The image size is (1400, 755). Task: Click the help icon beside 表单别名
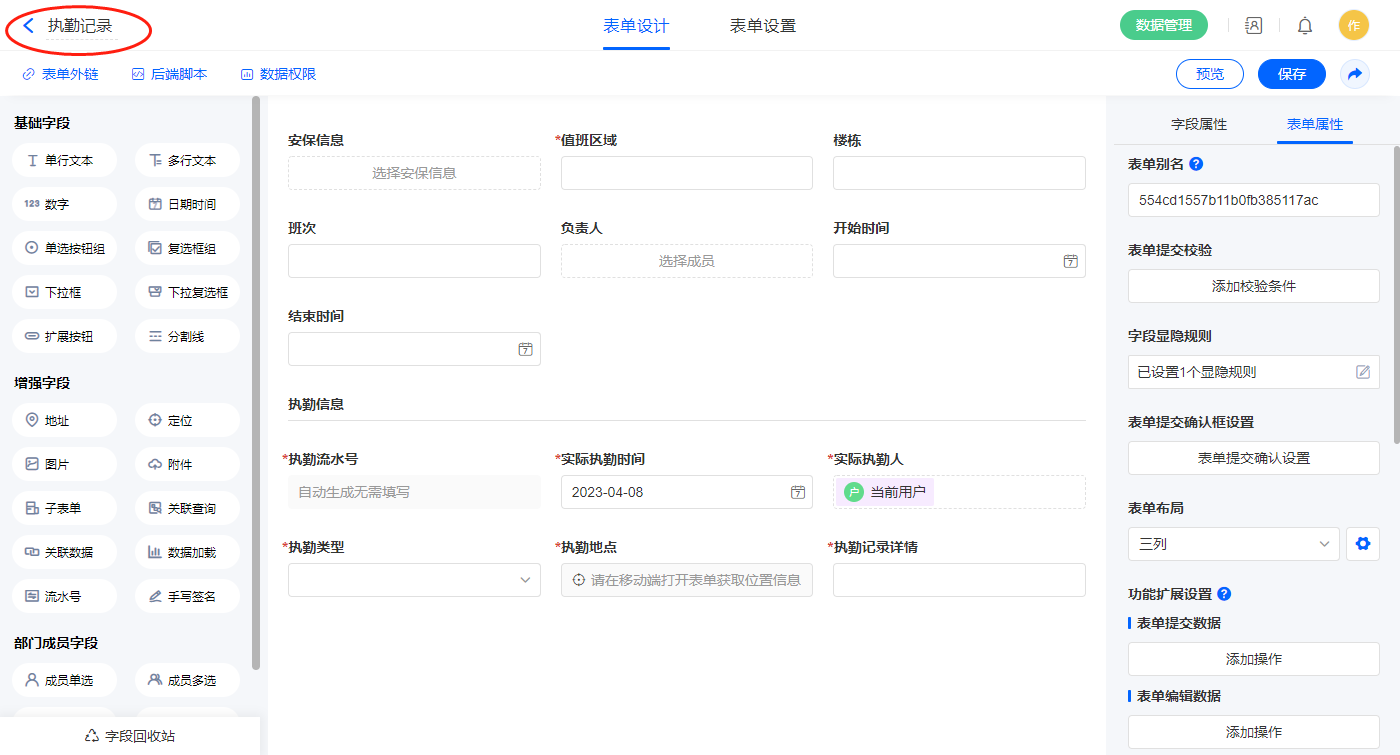[x=1196, y=164]
